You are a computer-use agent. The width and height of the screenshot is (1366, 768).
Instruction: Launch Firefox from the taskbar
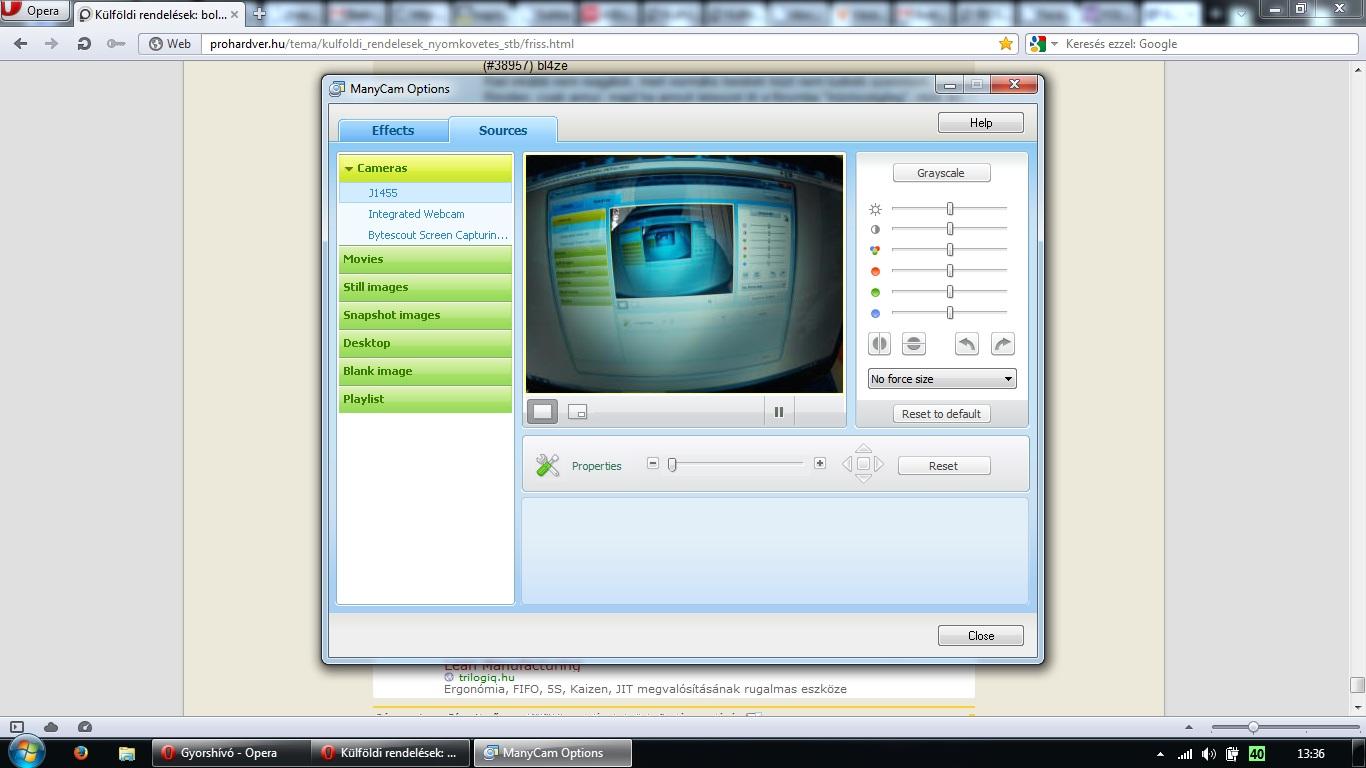81,753
